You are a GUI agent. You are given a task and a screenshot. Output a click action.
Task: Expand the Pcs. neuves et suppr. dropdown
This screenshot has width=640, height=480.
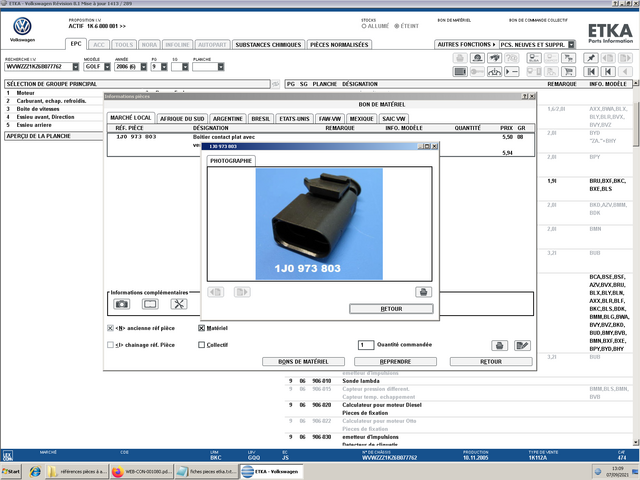[x=571, y=44]
